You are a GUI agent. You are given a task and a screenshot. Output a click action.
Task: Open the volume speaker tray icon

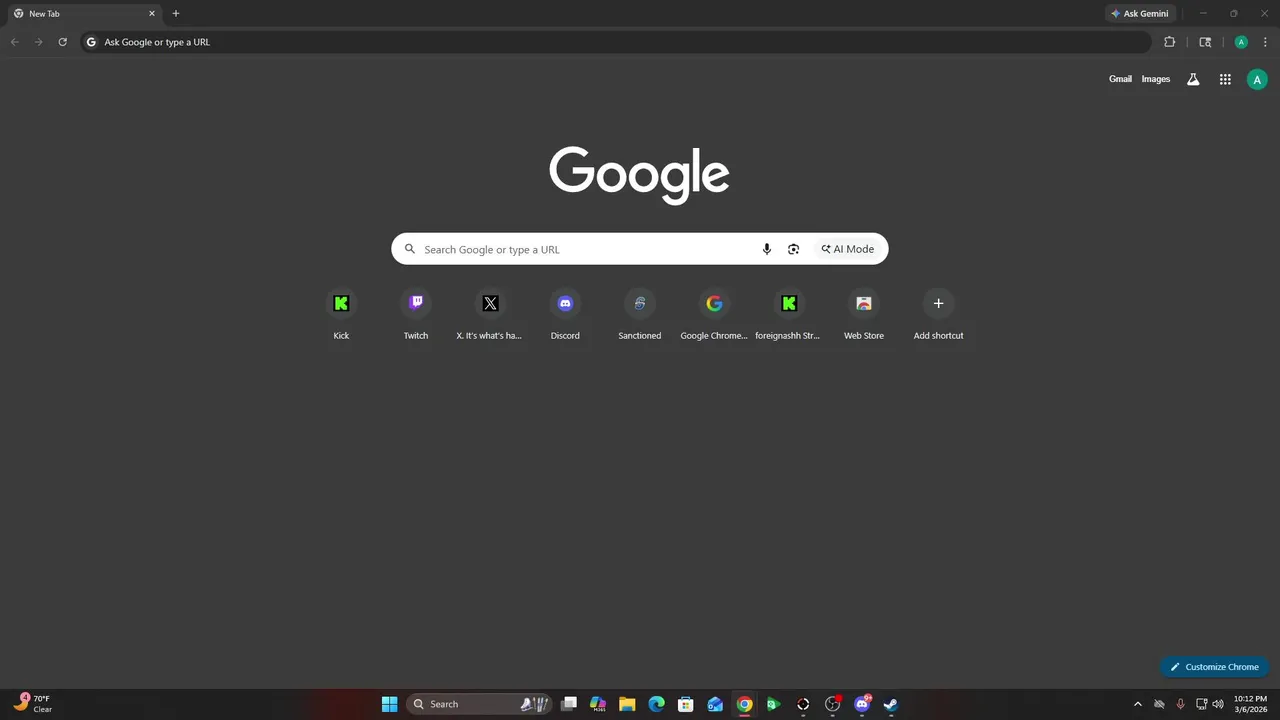click(x=1218, y=704)
